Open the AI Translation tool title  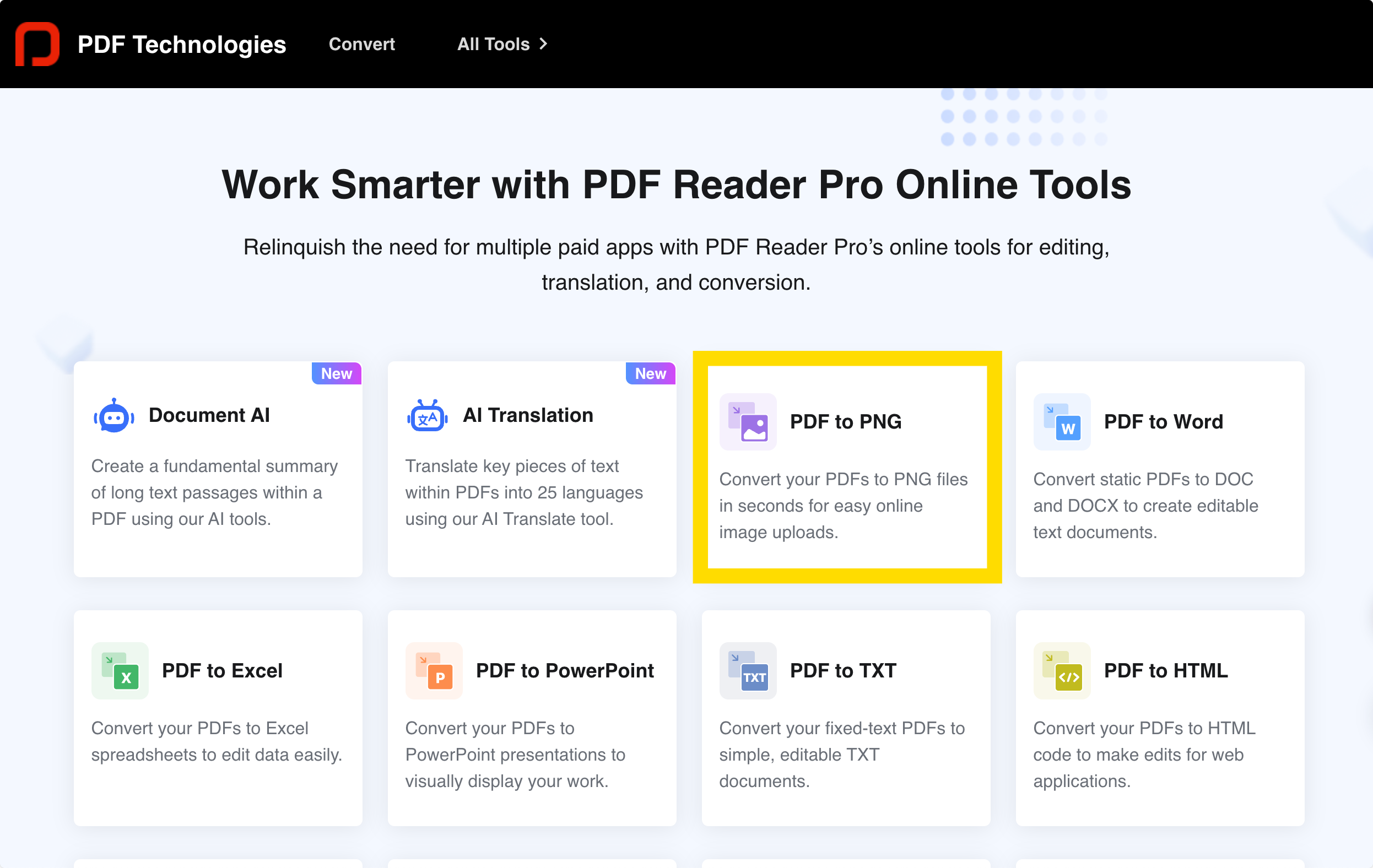click(528, 415)
